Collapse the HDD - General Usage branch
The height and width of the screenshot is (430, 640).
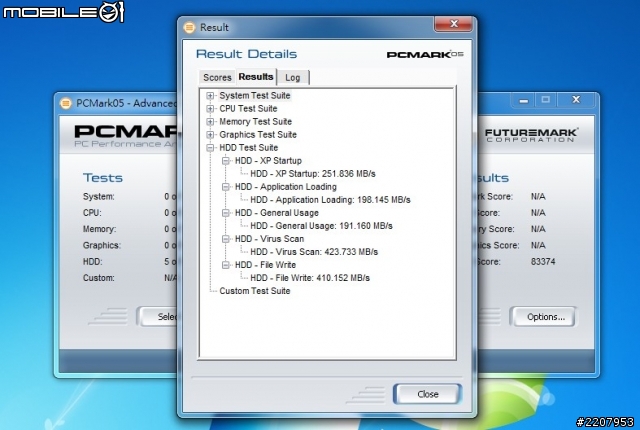click(x=225, y=213)
